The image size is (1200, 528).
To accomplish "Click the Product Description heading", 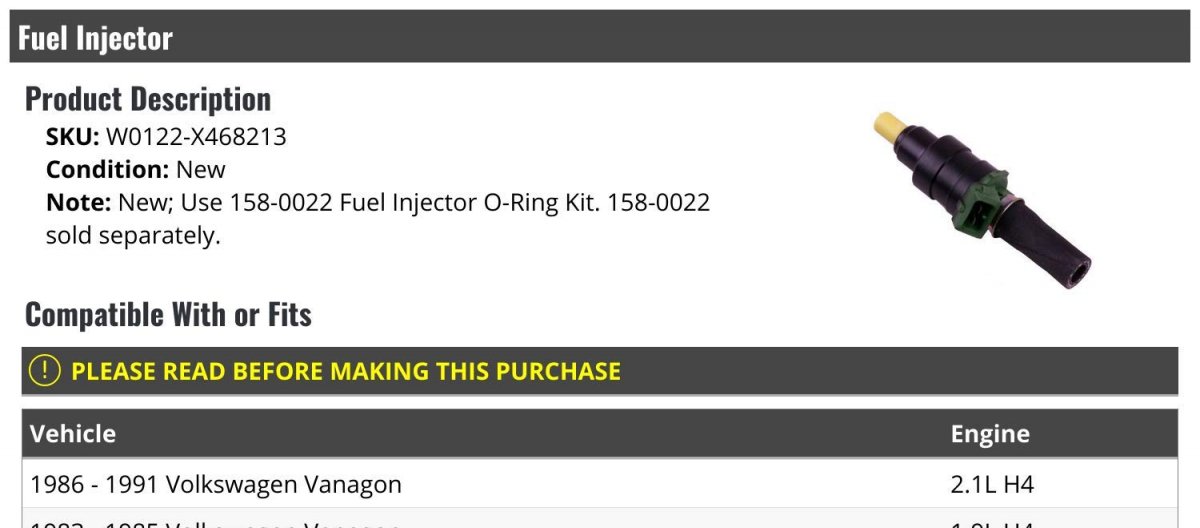I will coord(148,99).
